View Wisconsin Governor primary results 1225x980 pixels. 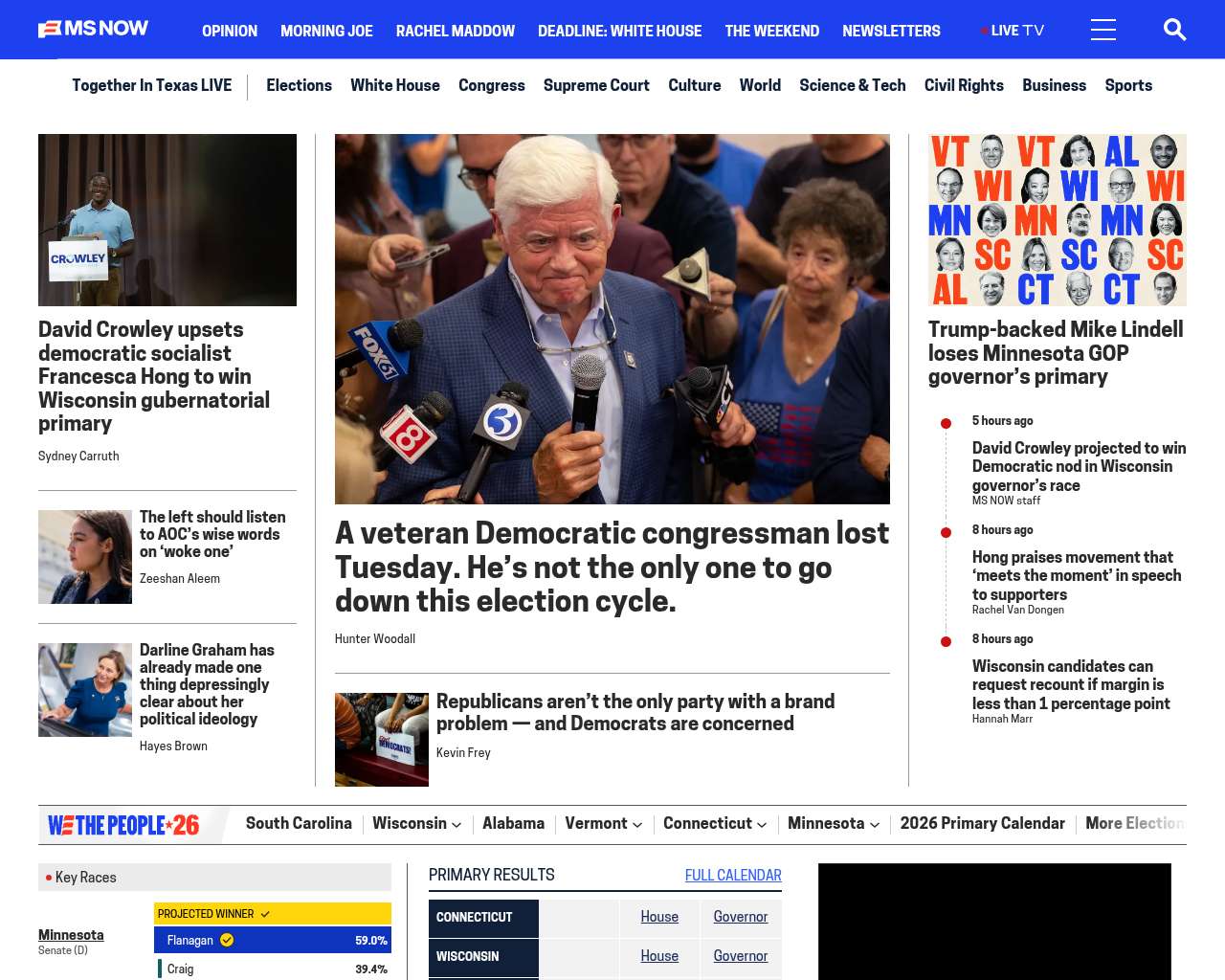click(x=741, y=956)
